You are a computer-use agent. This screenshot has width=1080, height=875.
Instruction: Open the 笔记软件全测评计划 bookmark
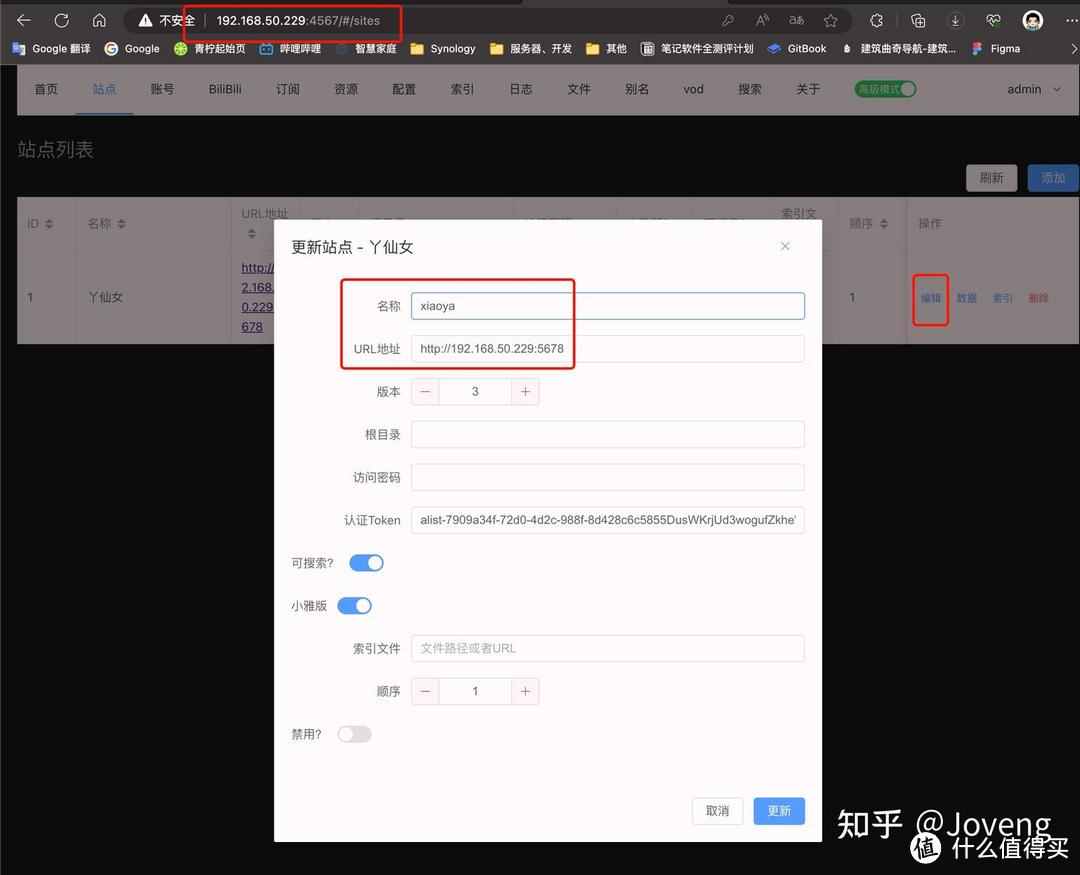697,49
